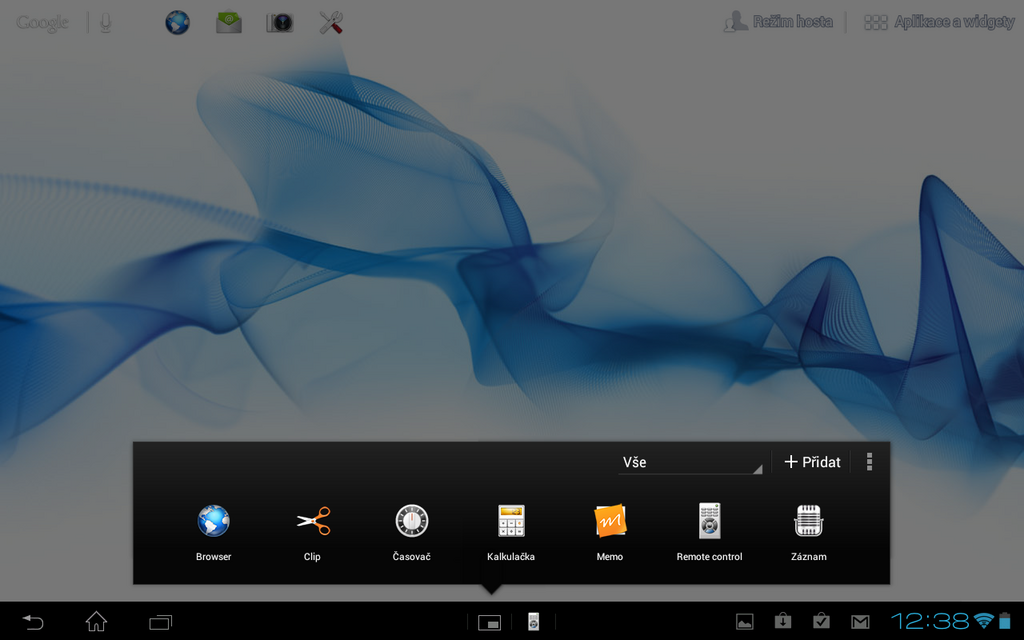
Task: Open the Záznam voice recorder
Action: click(x=807, y=520)
